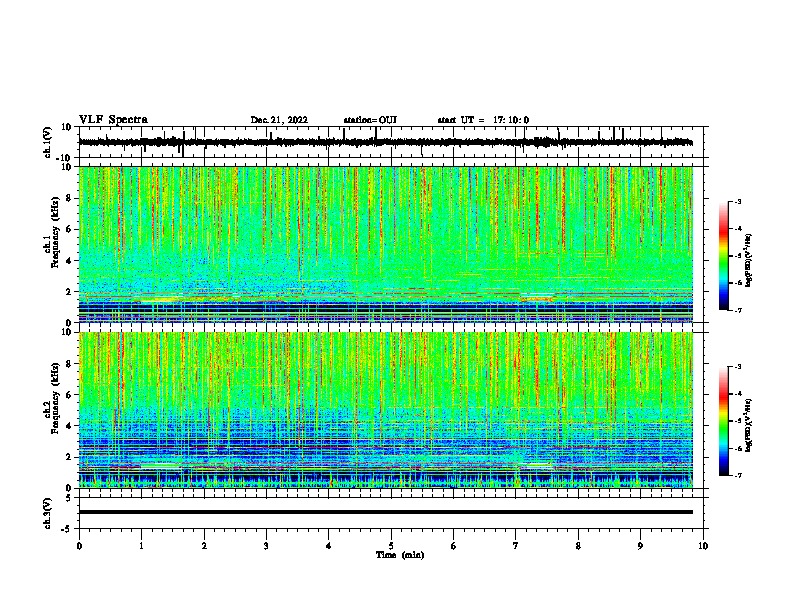The height and width of the screenshot is (612, 792).
Task: Click the "VLF Spectra" title text
Action: [113, 120]
